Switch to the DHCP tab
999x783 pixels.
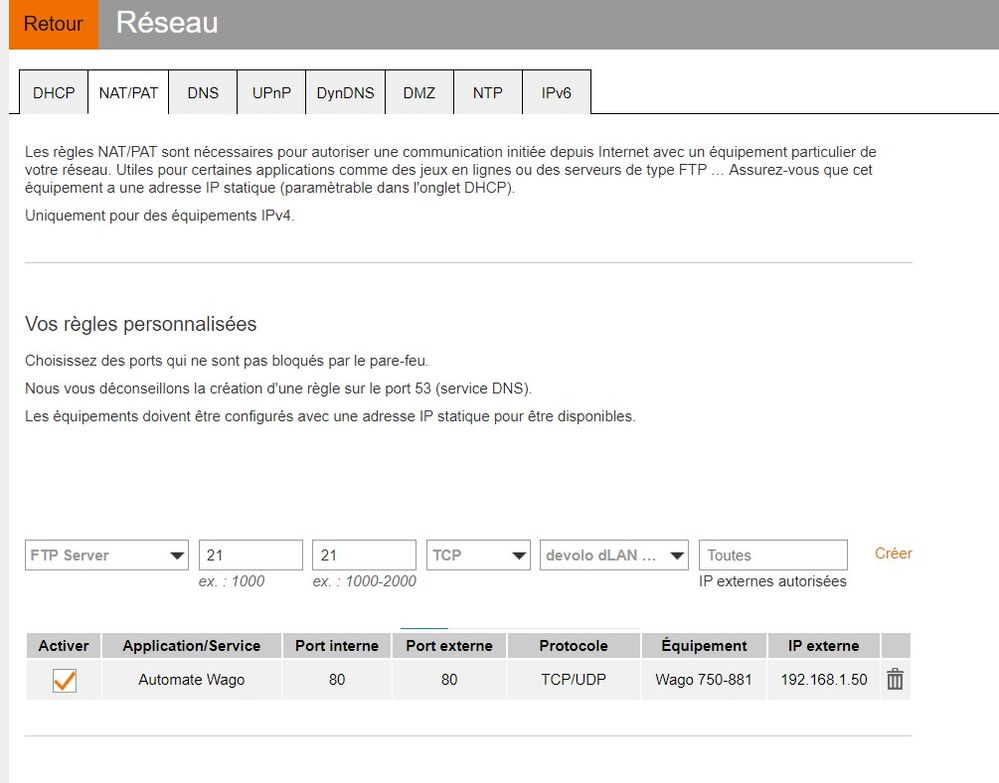click(54, 93)
